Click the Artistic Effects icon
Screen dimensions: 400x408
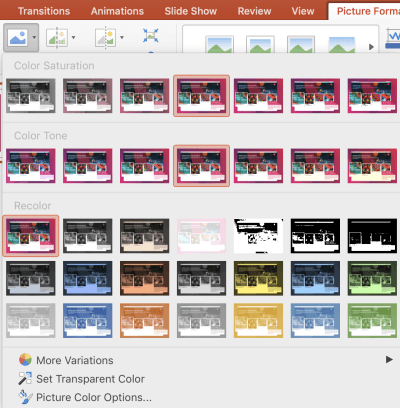point(57,38)
